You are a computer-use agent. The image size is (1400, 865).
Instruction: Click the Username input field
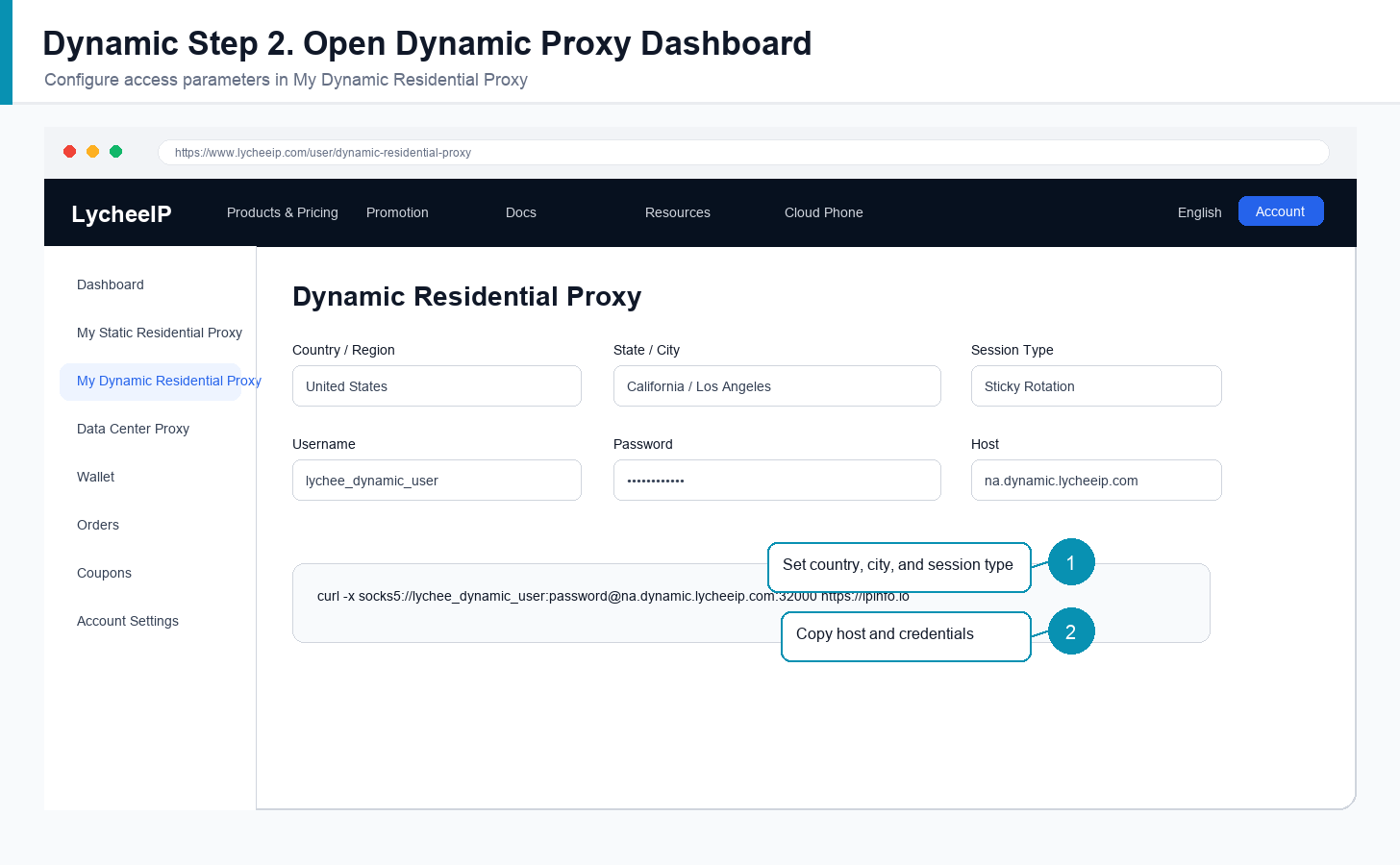click(x=437, y=481)
